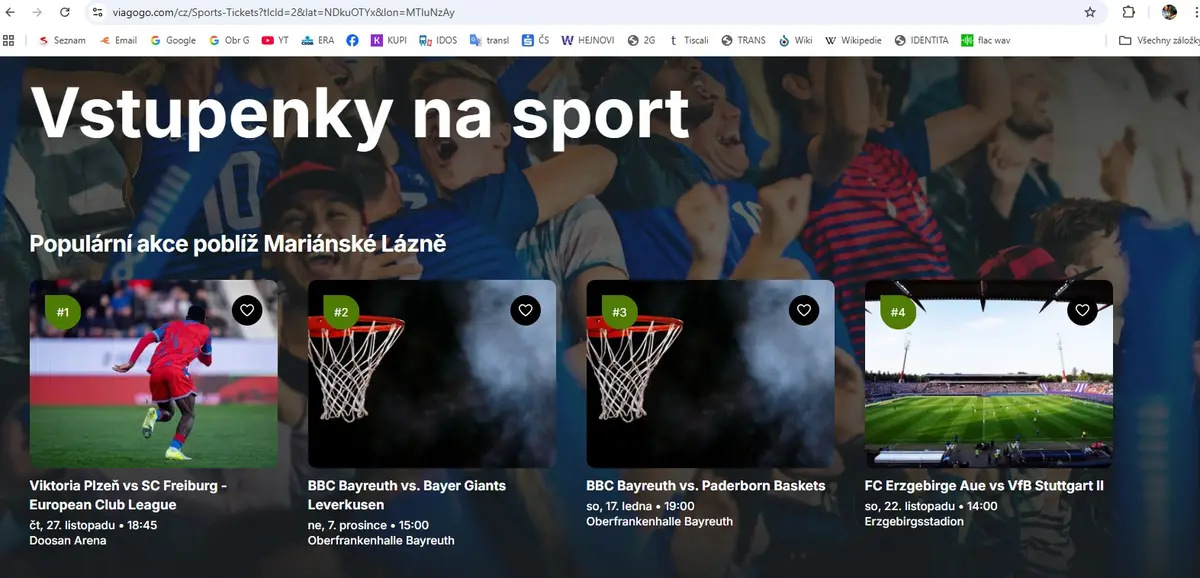Open the #2 basketball hoop event image
1200x578 pixels.
(432, 373)
